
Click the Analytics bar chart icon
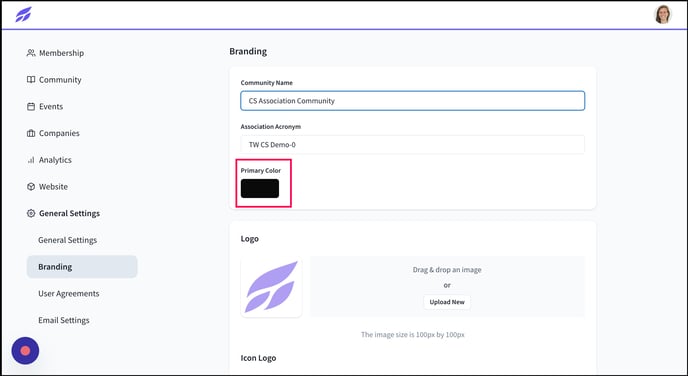point(31,160)
